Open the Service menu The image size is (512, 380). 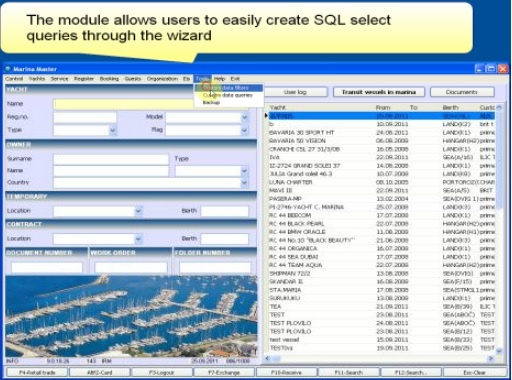click(59, 79)
